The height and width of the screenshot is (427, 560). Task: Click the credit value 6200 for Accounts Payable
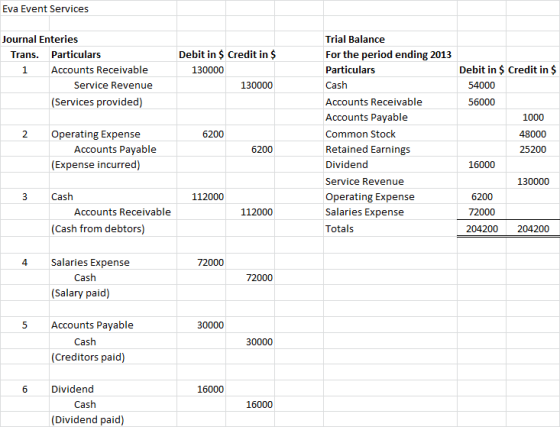pos(262,150)
